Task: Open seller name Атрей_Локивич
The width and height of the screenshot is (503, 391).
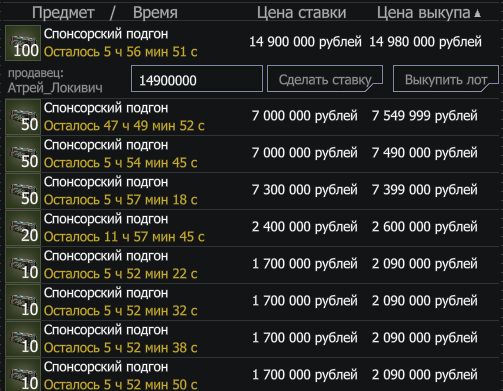Action: pos(55,88)
